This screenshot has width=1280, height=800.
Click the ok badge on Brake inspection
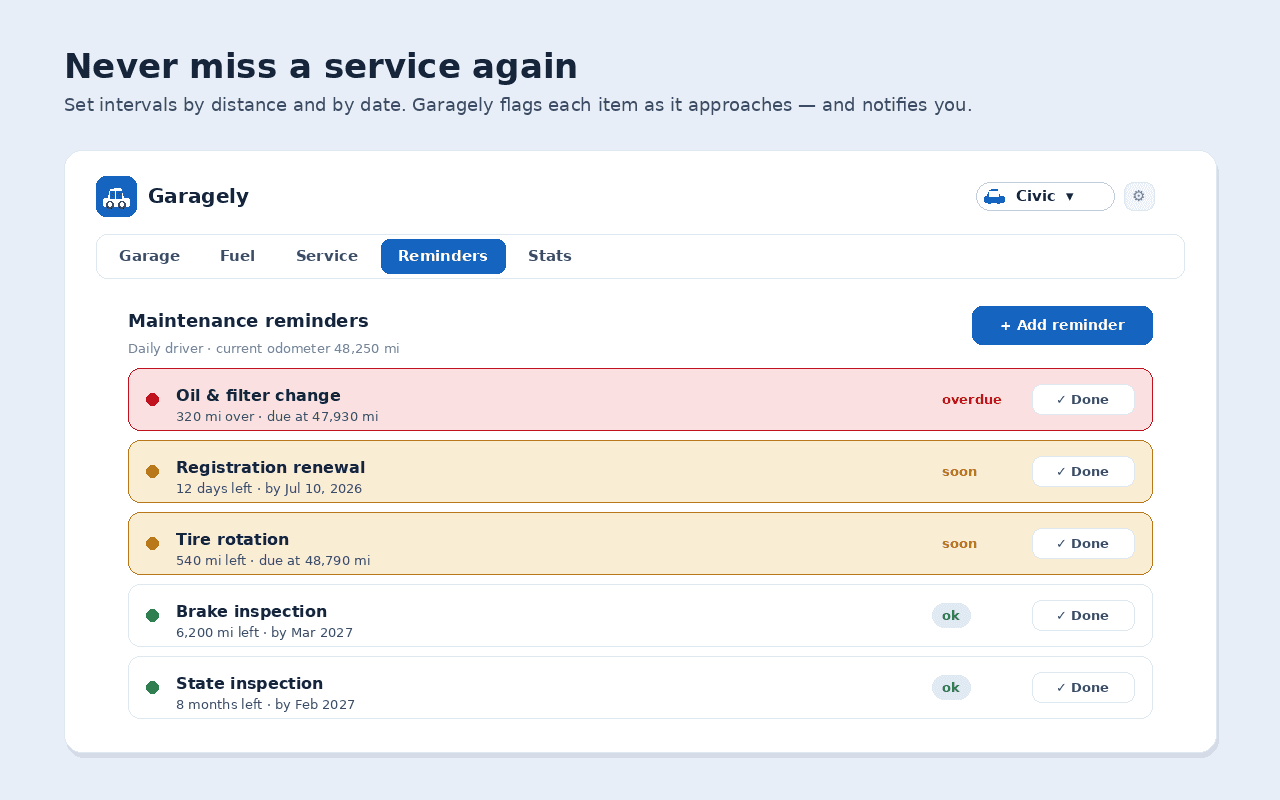951,615
